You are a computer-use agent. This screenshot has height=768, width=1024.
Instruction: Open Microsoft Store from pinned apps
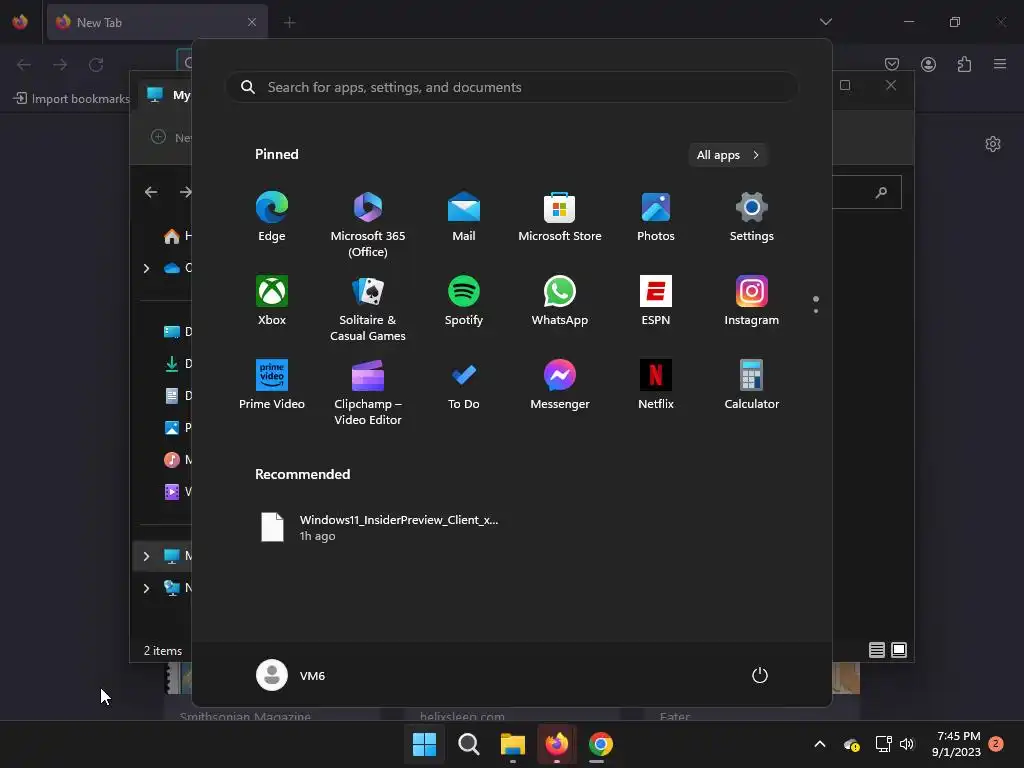[560, 217]
